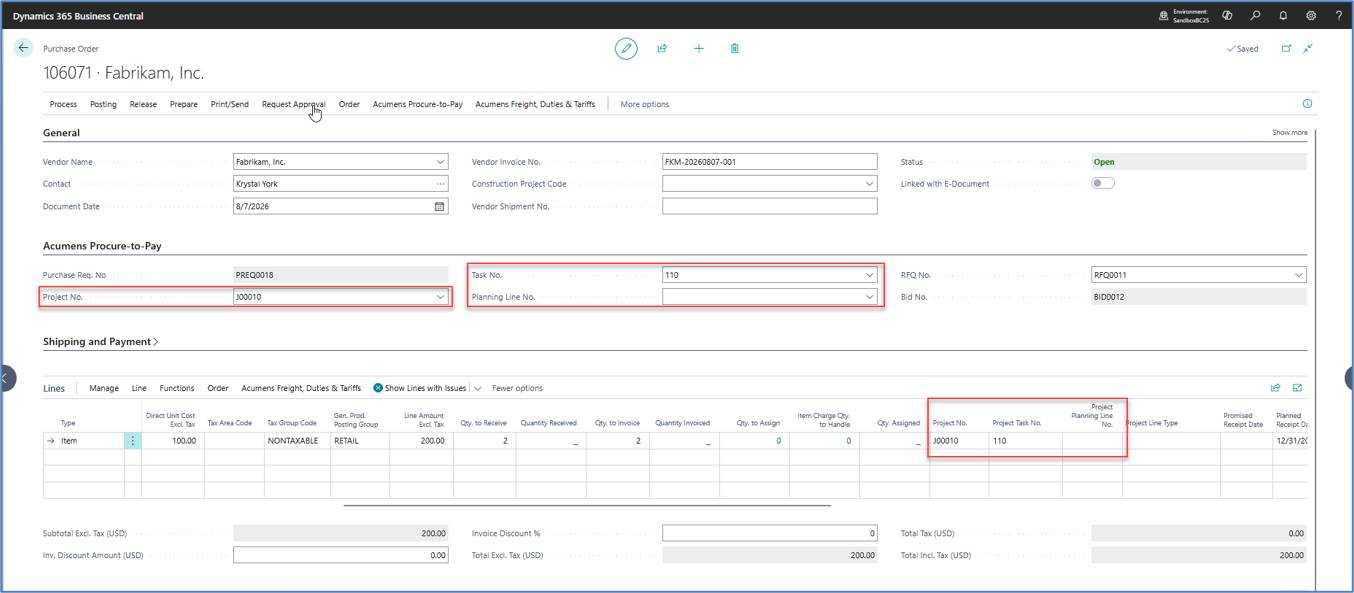Open the Project No. J00010 dropdown
The height and width of the screenshot is (593, 1354).
pyautogui.click(x=440, y=297)
